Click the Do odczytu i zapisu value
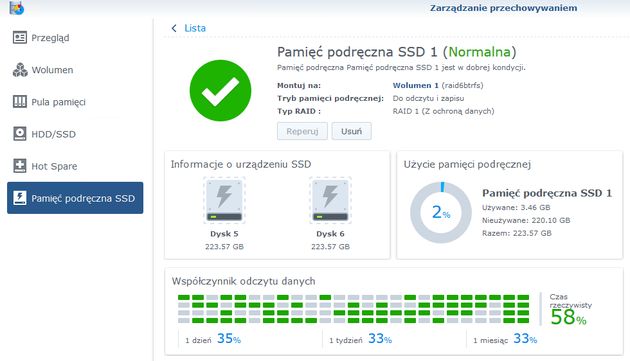The width and height of the screenshot is (630, 361). click(428, 98)
